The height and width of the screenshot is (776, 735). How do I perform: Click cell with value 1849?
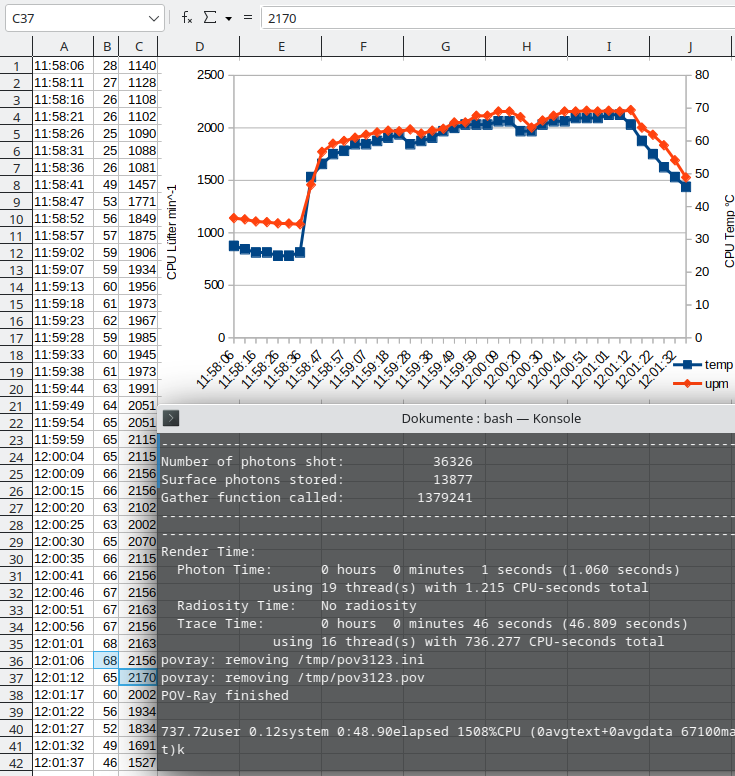pos(139,219)
